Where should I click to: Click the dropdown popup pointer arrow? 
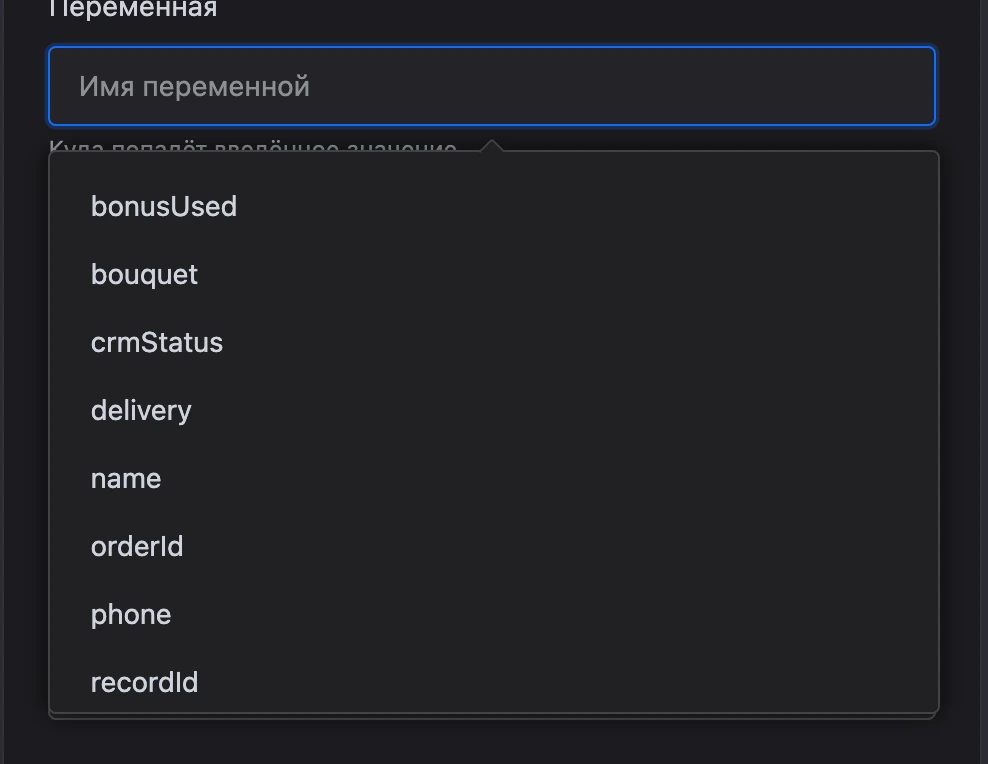point(492,145)
